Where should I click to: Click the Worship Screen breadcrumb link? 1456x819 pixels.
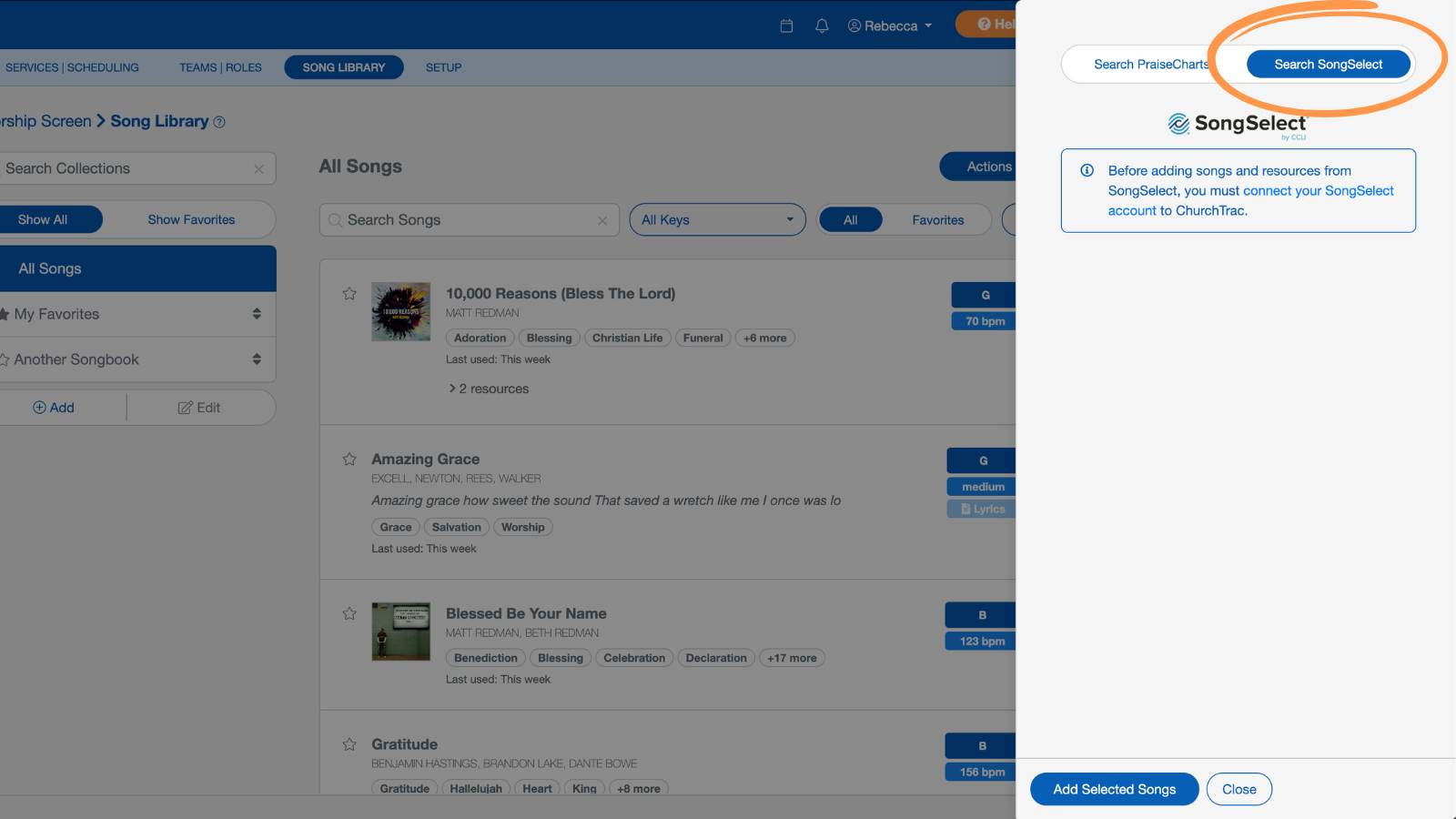[x=45, y=121]
